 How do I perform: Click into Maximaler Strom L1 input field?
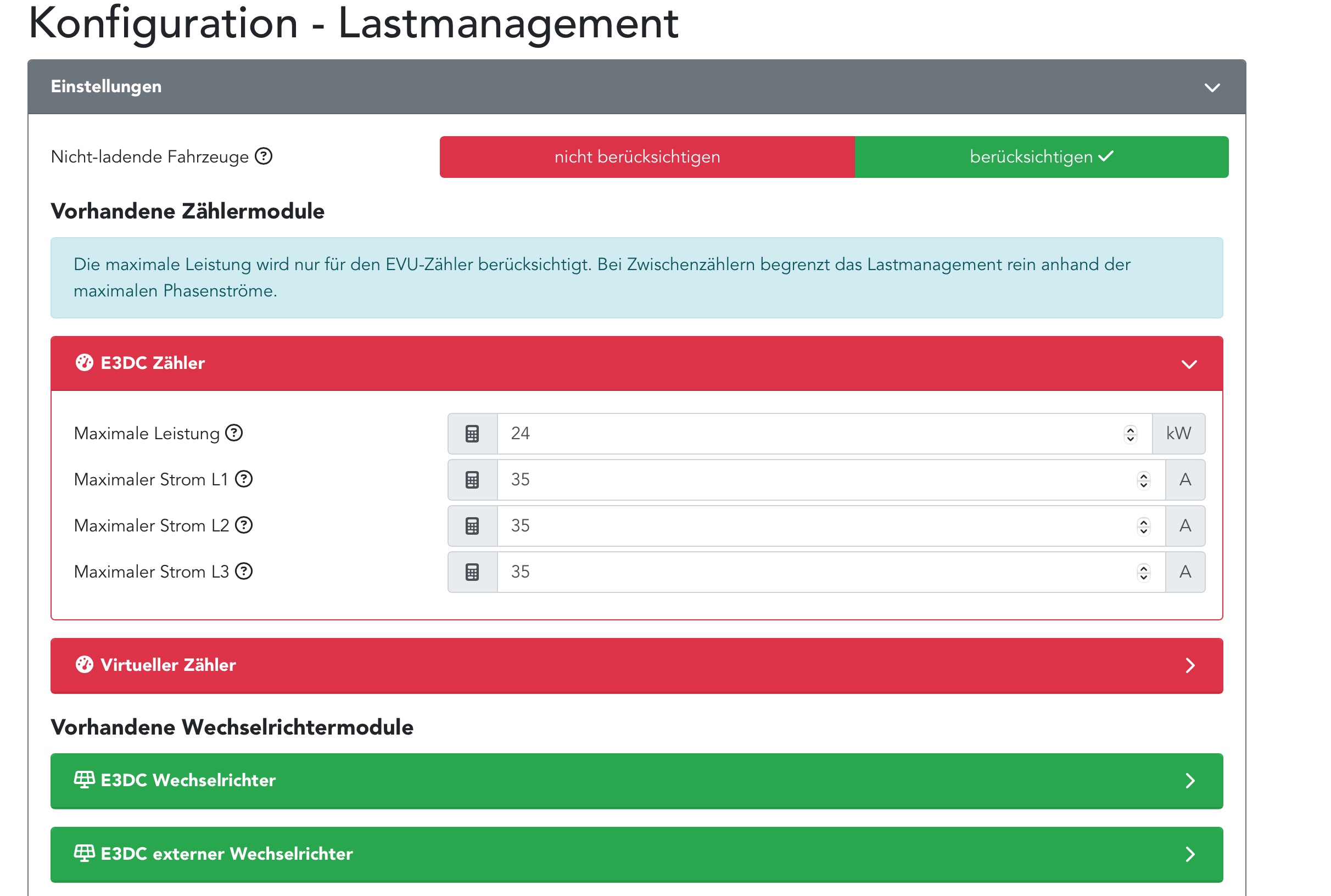tap(800, 480)
